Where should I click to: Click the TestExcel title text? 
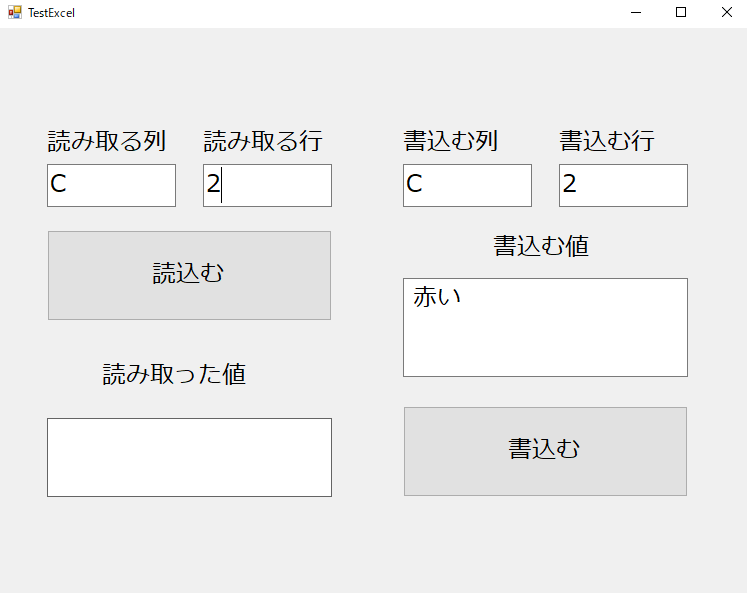pos(51,13)
